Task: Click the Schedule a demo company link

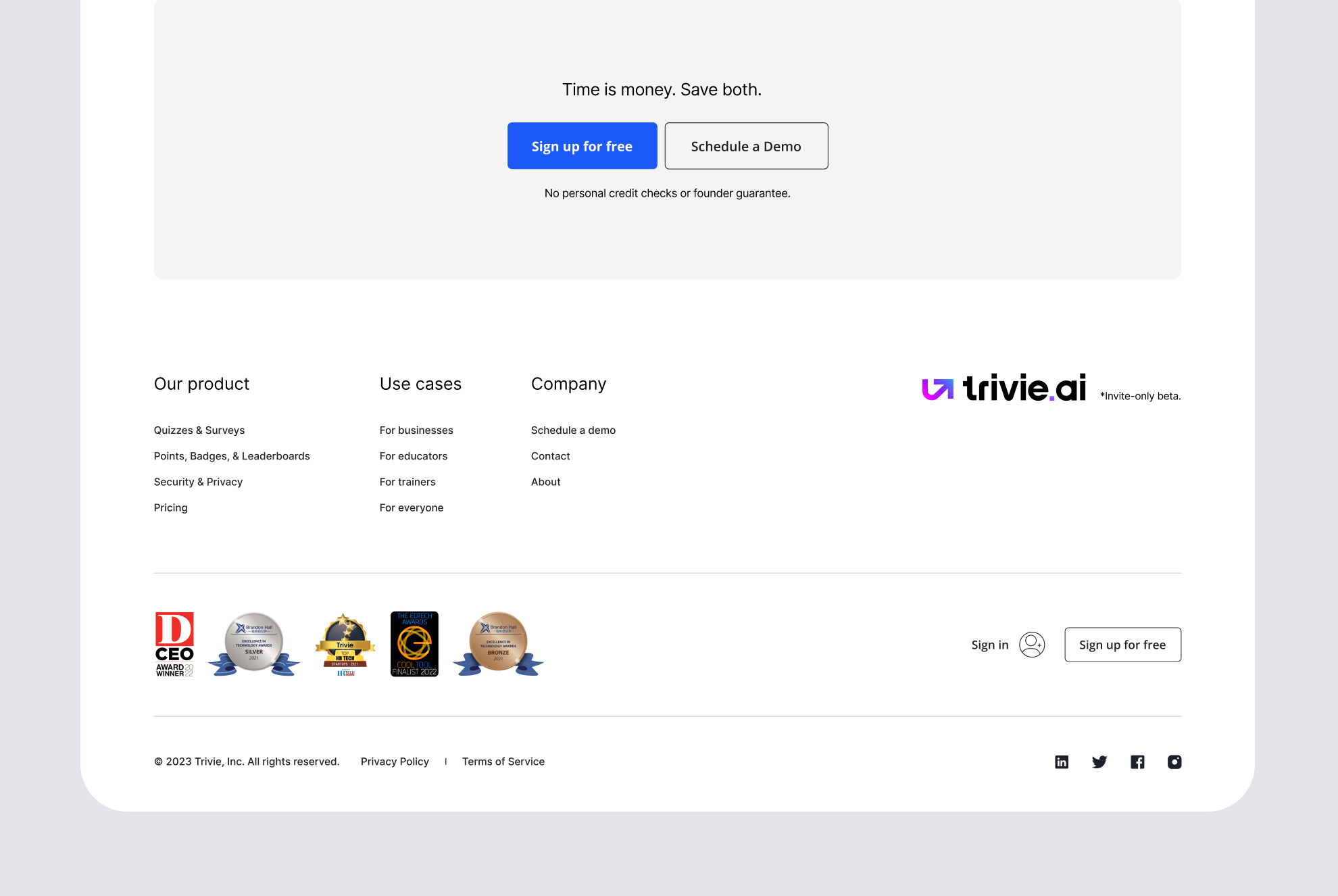Action: point(572,429)
